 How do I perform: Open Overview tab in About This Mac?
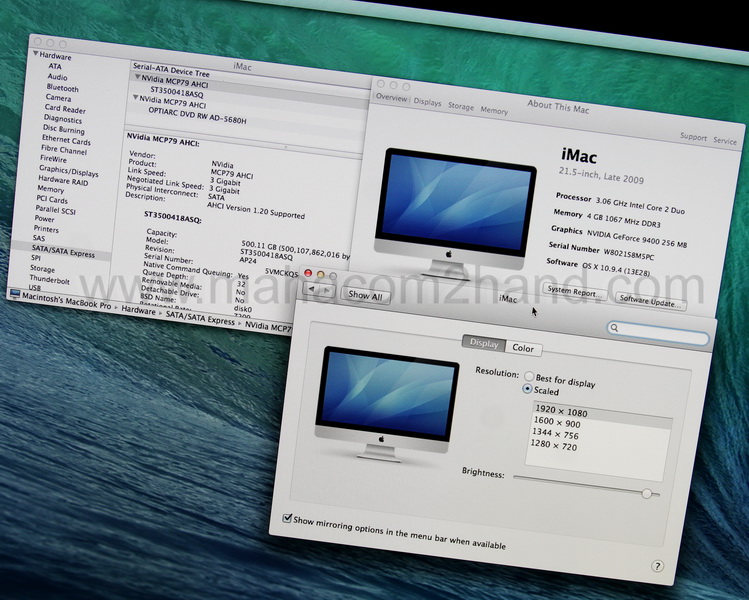(x=391, y=97)
